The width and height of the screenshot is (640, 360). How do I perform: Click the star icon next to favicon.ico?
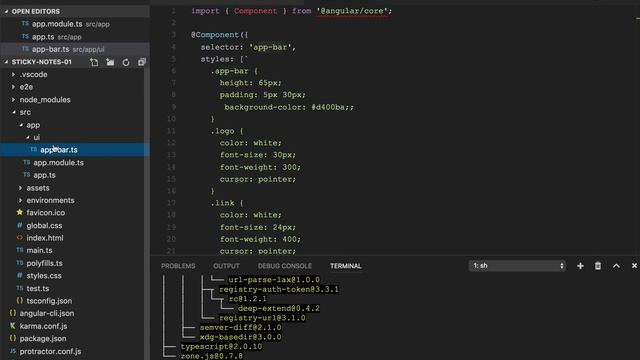coord(20,212)
